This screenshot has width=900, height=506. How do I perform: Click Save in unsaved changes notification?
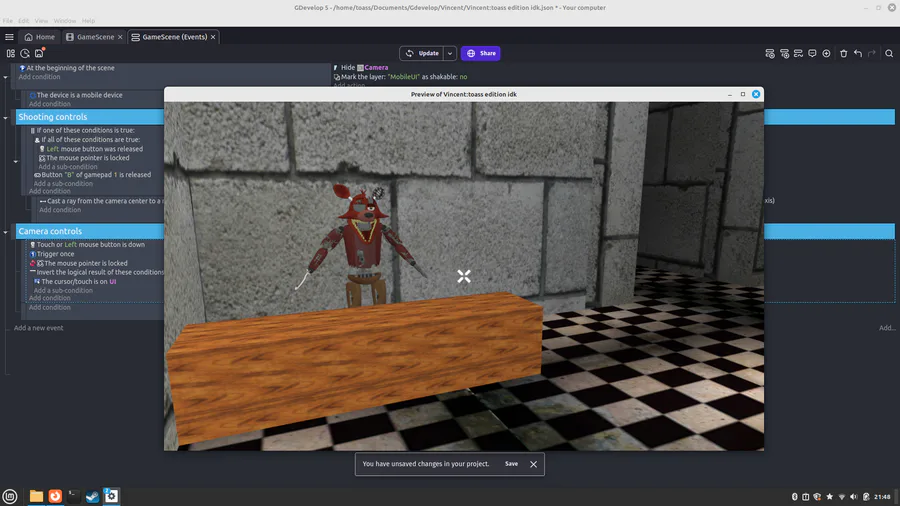[511, 464]
